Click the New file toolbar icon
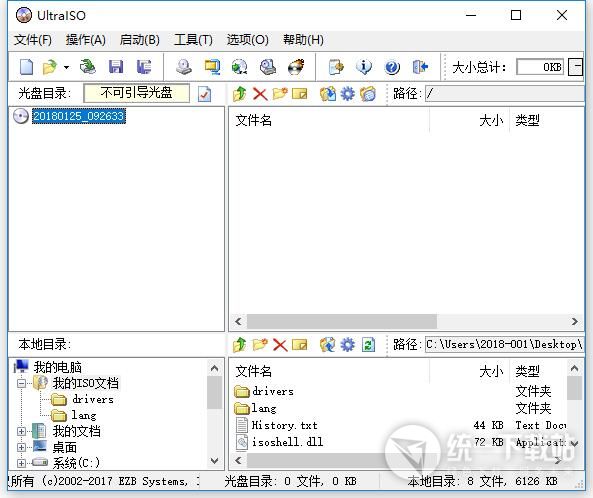593x498 pixels. pos(26,67)
